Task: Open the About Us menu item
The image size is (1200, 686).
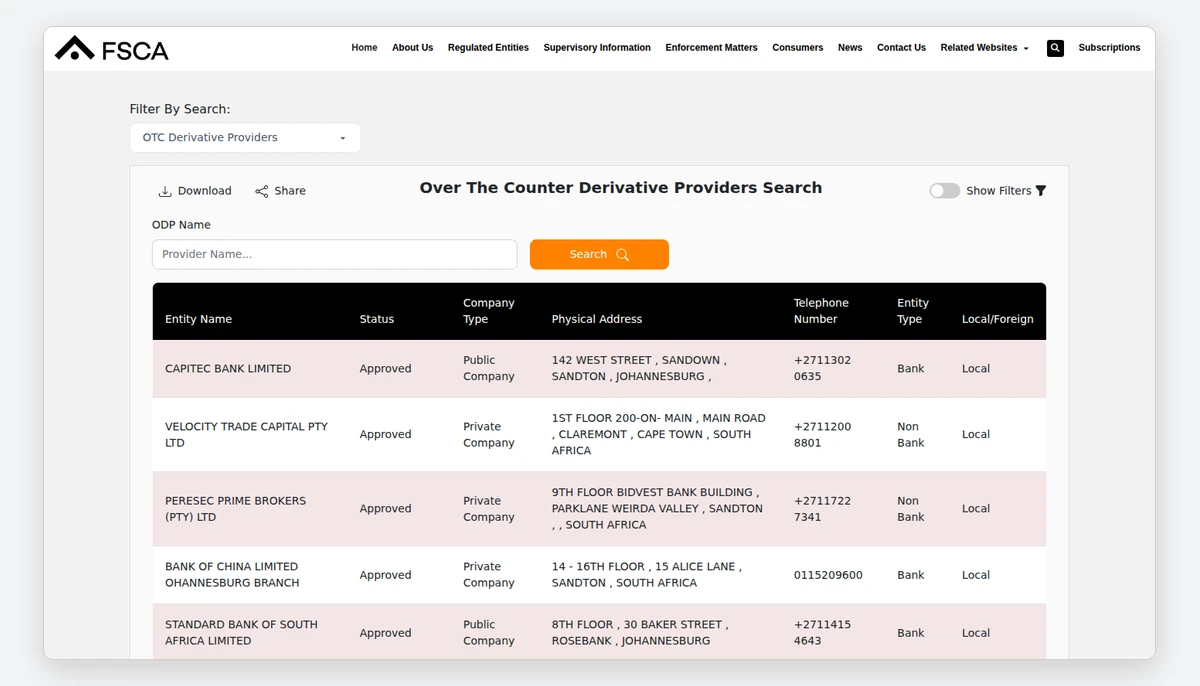Action: [412, 48]
